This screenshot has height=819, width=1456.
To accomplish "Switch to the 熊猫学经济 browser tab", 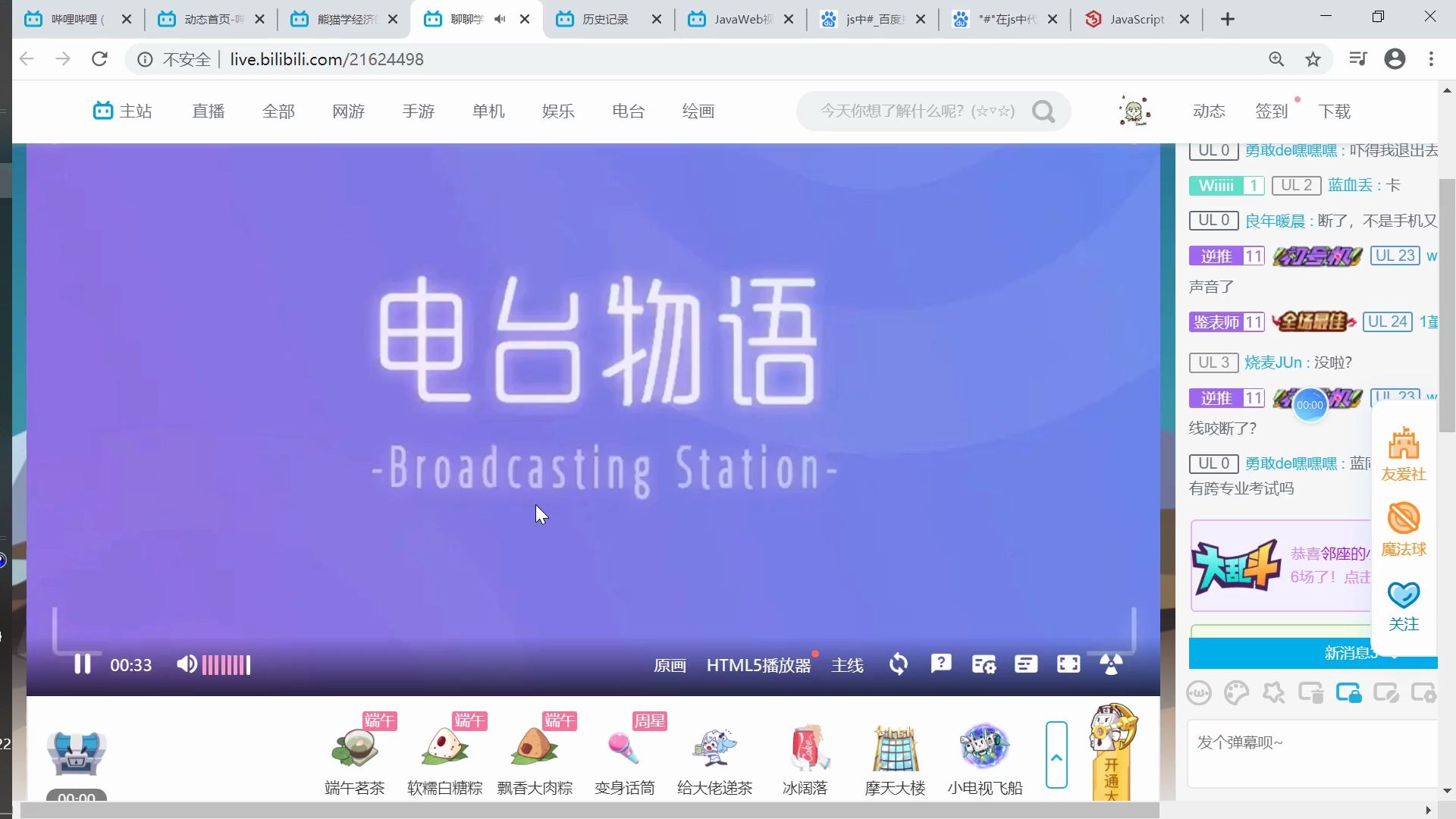I will tap(345, 19).
